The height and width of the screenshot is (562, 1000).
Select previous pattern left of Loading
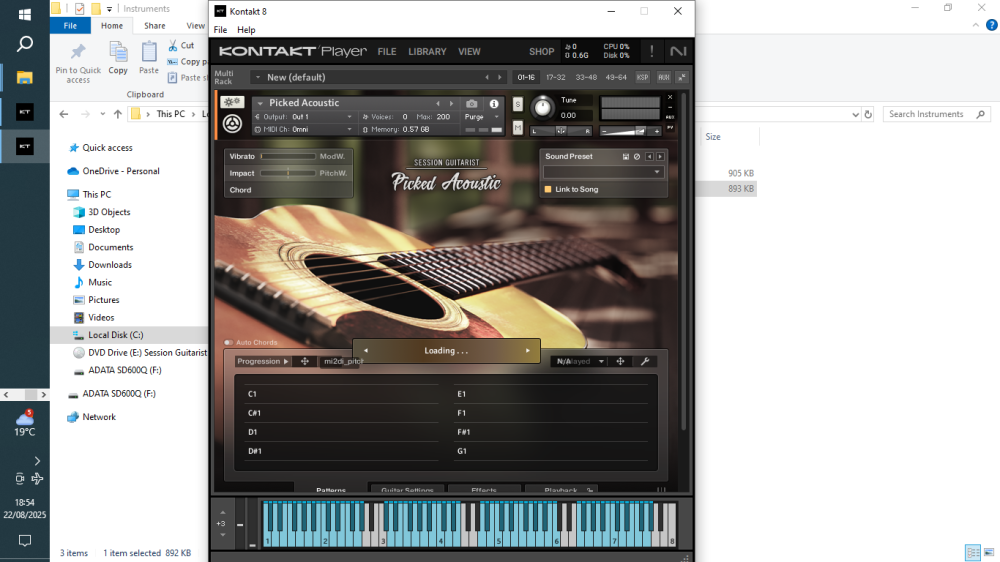(x=365, y=350)
